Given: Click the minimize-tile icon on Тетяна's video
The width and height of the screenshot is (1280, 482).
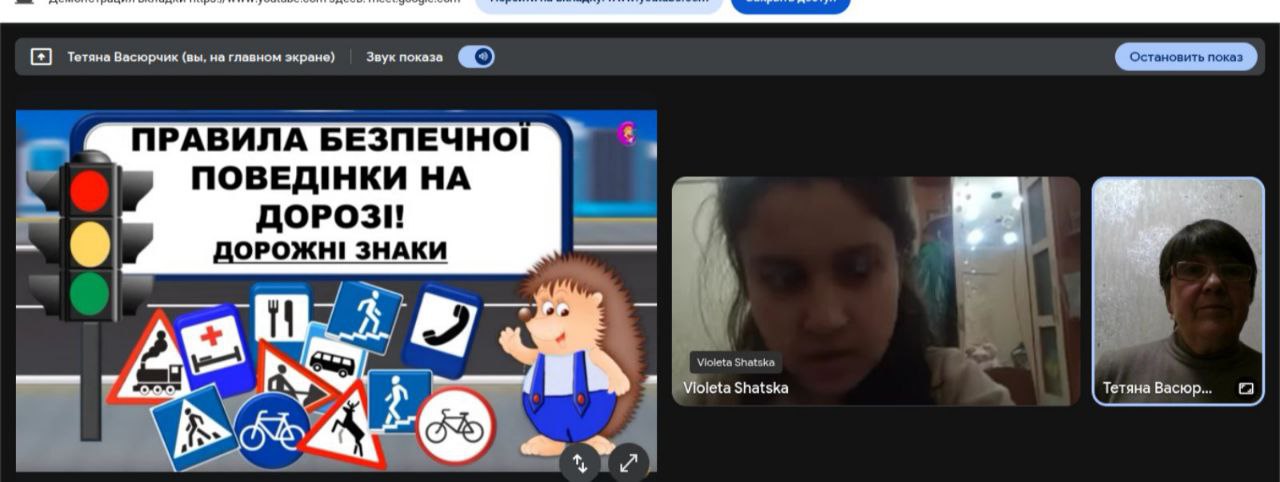Looking at the screenshot, I should pyautogui.click(x=1246, y=388).
